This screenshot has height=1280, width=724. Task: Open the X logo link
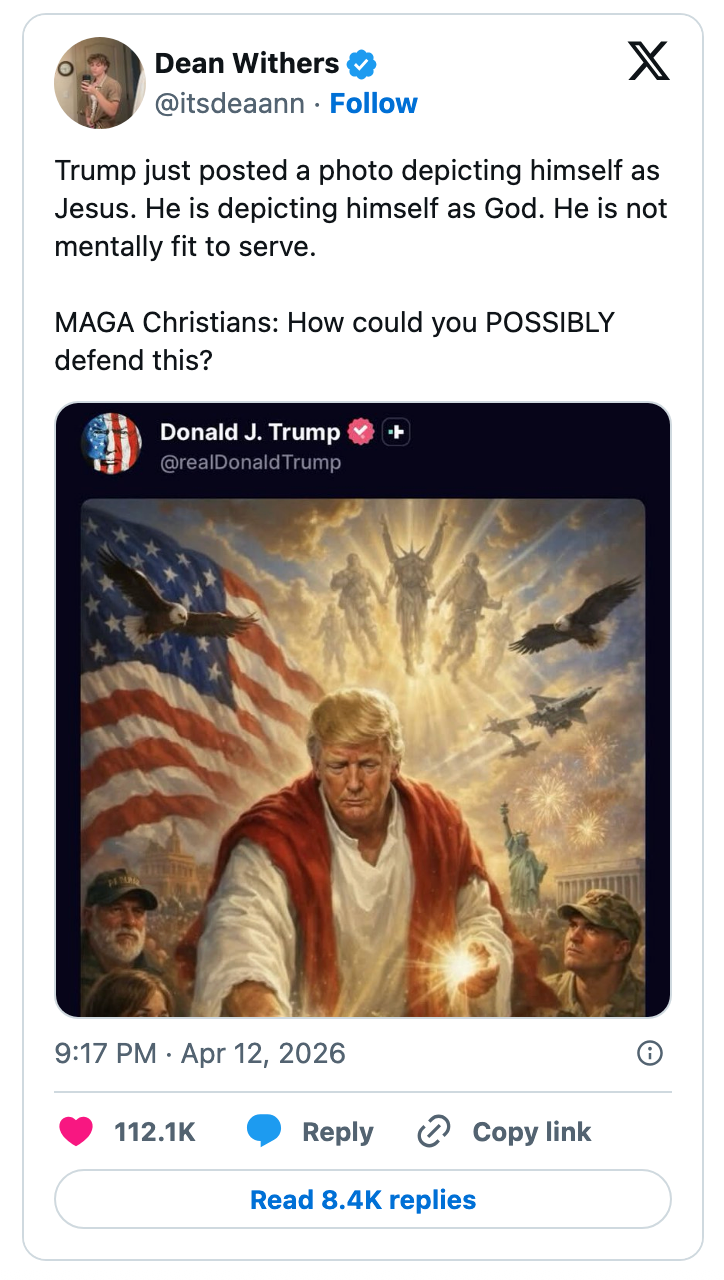(x=649, y=63)
